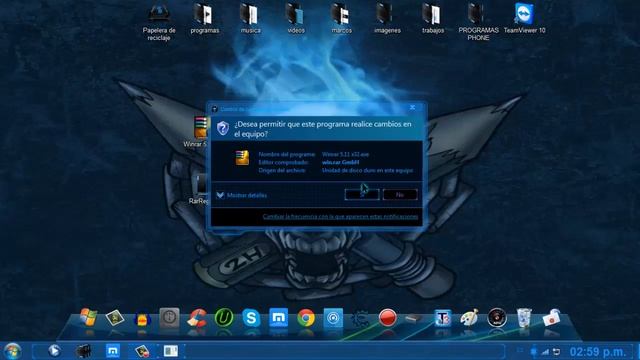Open the programas desktop folder
This screenshot has height=360, width=640.
204,19
